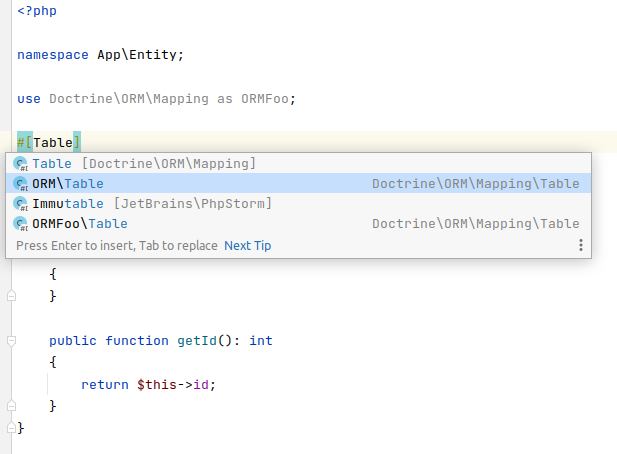Click the int return type
Image resolution: width=617 pixels, height=454 pixels.
[260, 341]
